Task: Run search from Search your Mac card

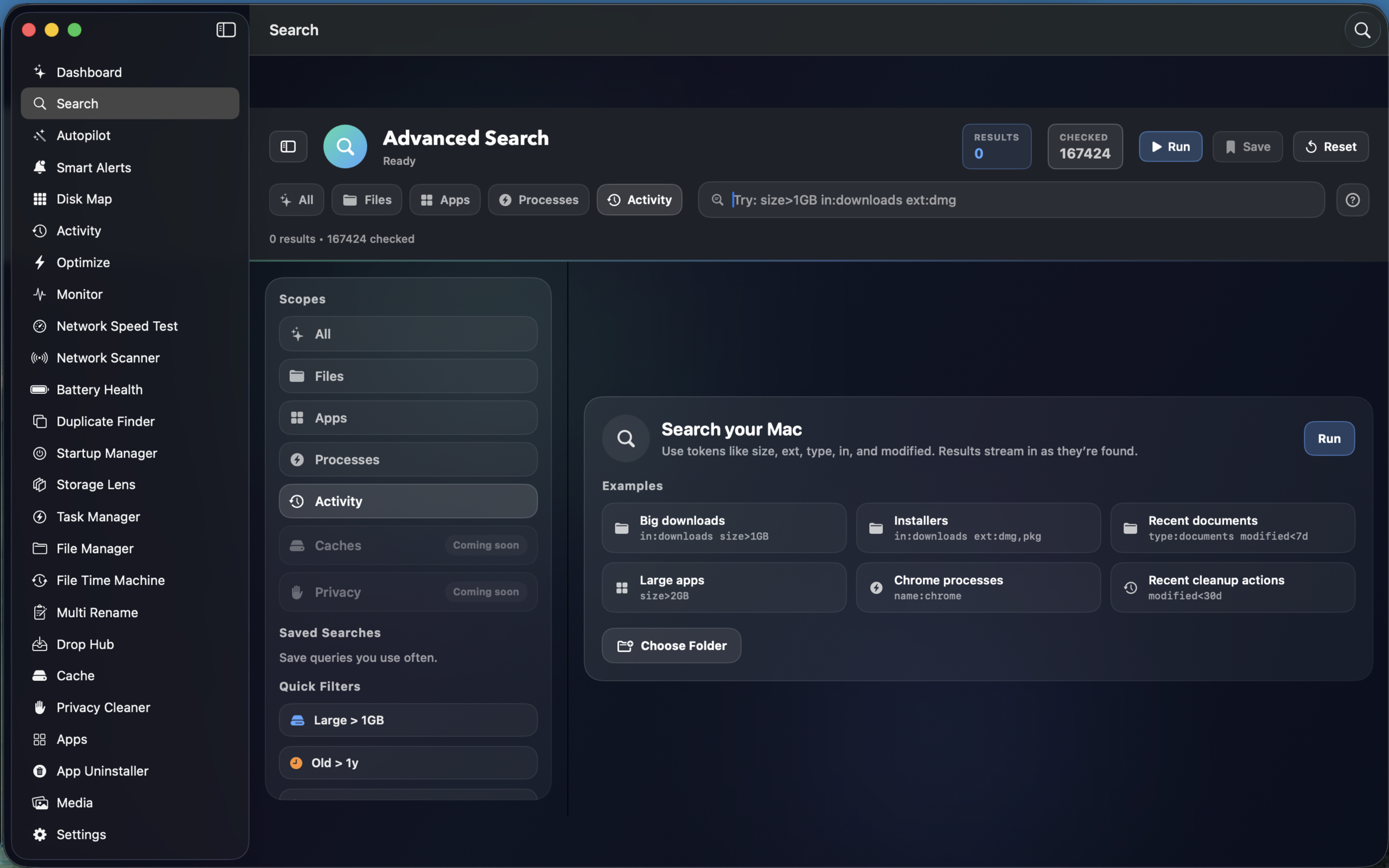Action: pyautogui.click(x=1329, y=438)
